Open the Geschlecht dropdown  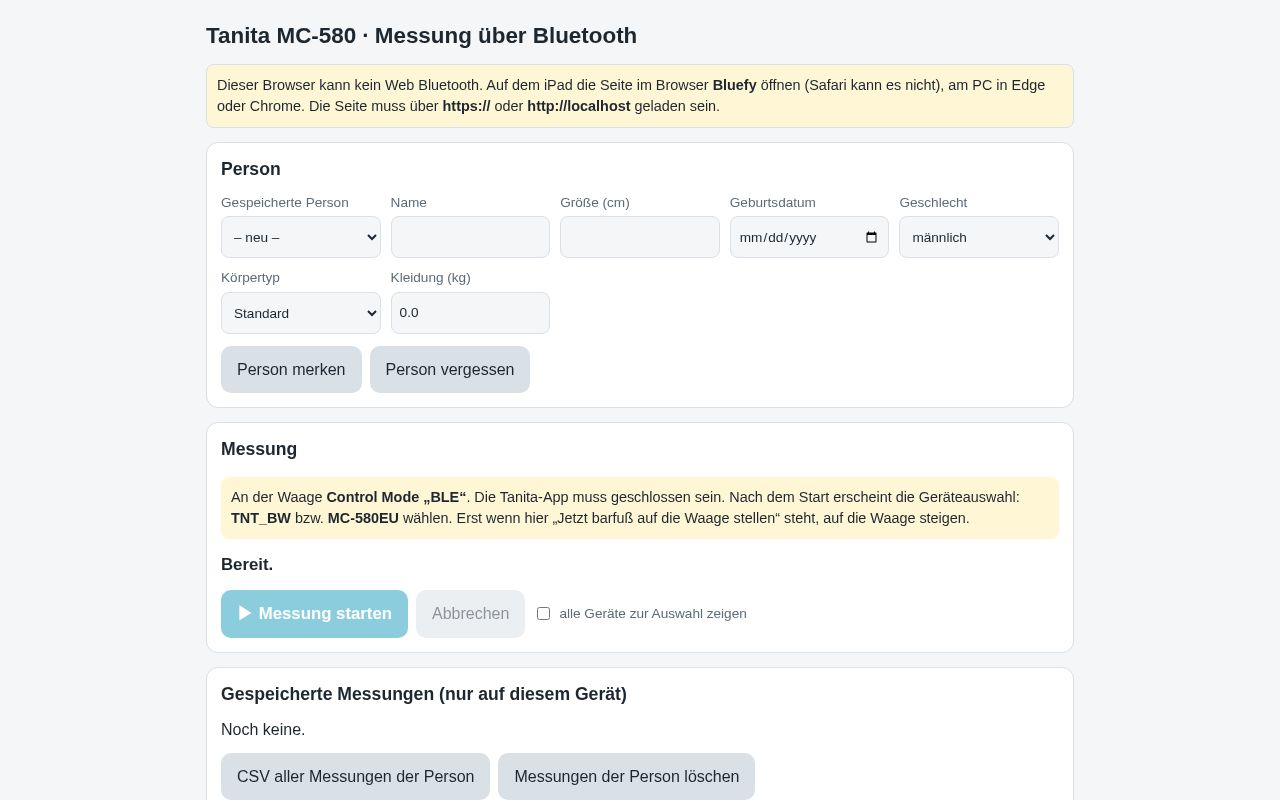pyautogui.click(x=979, y=237)
